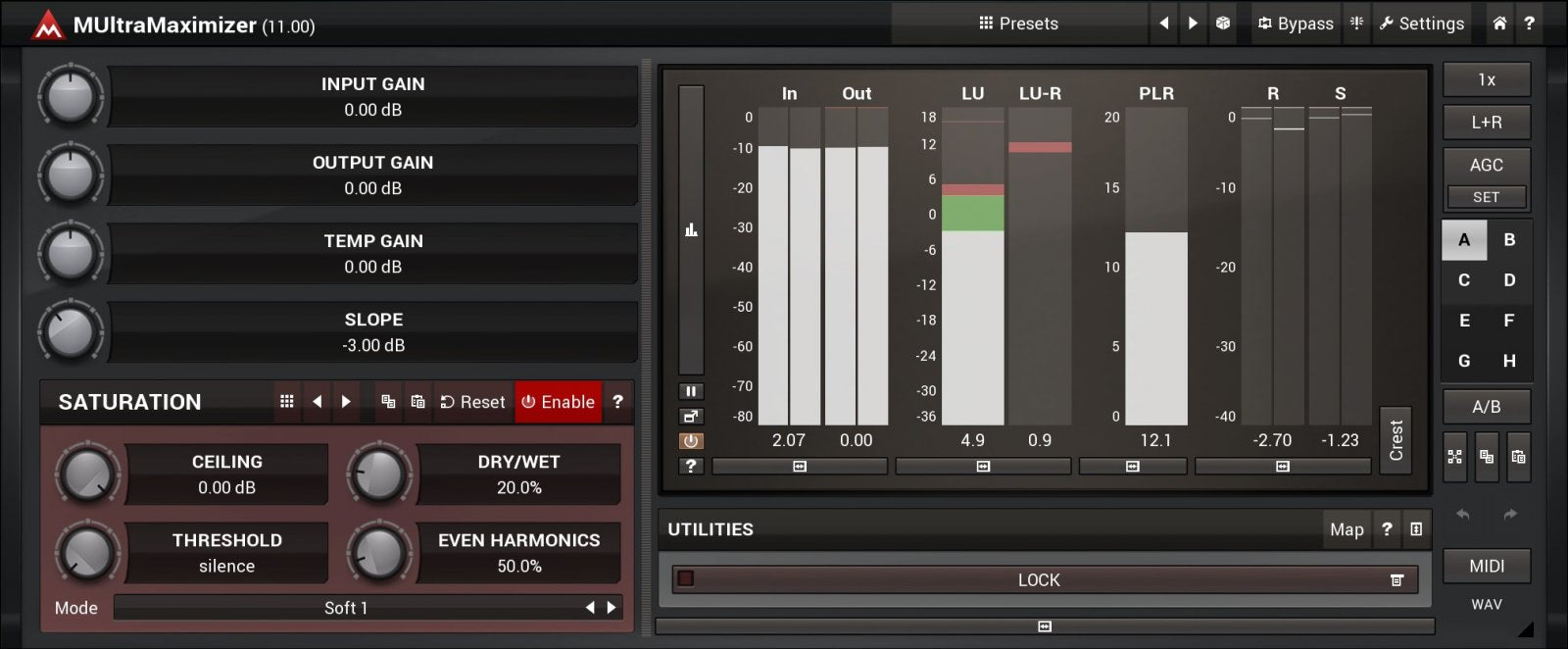Click the Slope -3.00 dB value field
This screenshot has width=1568, height=649.
(x=372, y=331)
